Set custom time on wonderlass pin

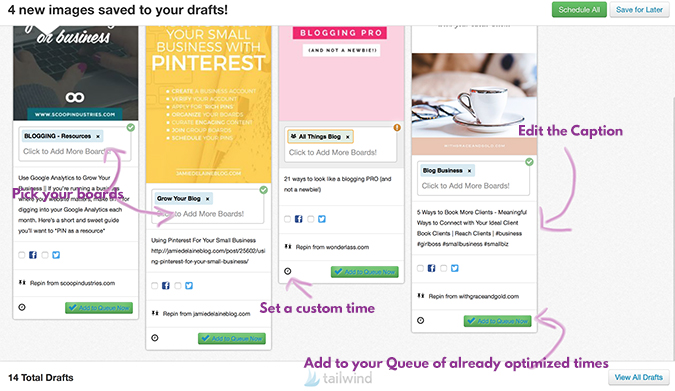[288, 271]
